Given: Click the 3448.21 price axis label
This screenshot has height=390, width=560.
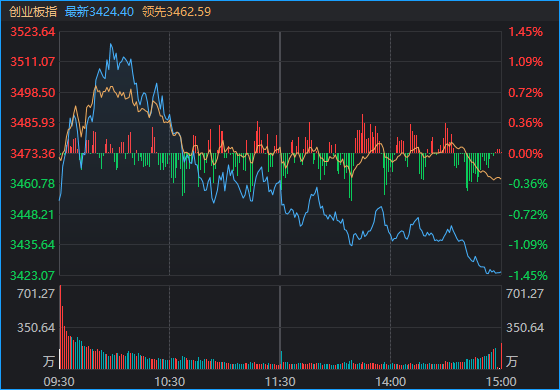Looking at the screenshot, I should click(33, 215).
